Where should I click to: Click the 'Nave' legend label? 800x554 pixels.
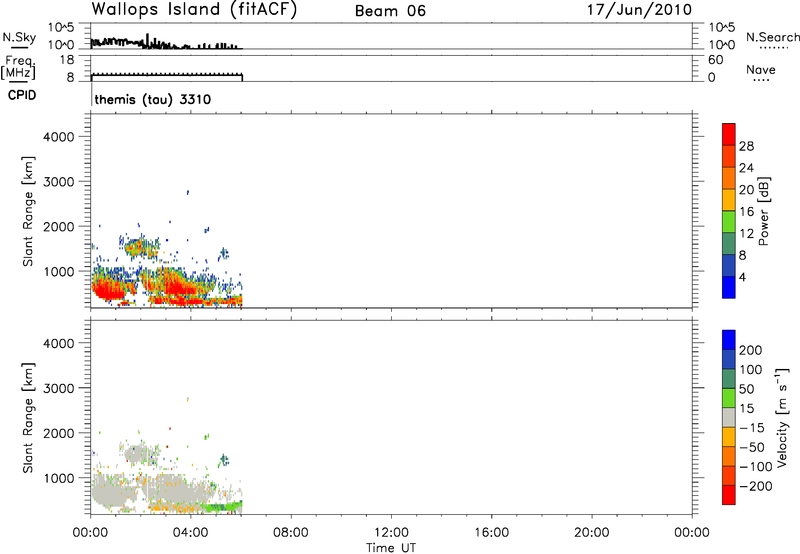(x=761, y=69)
